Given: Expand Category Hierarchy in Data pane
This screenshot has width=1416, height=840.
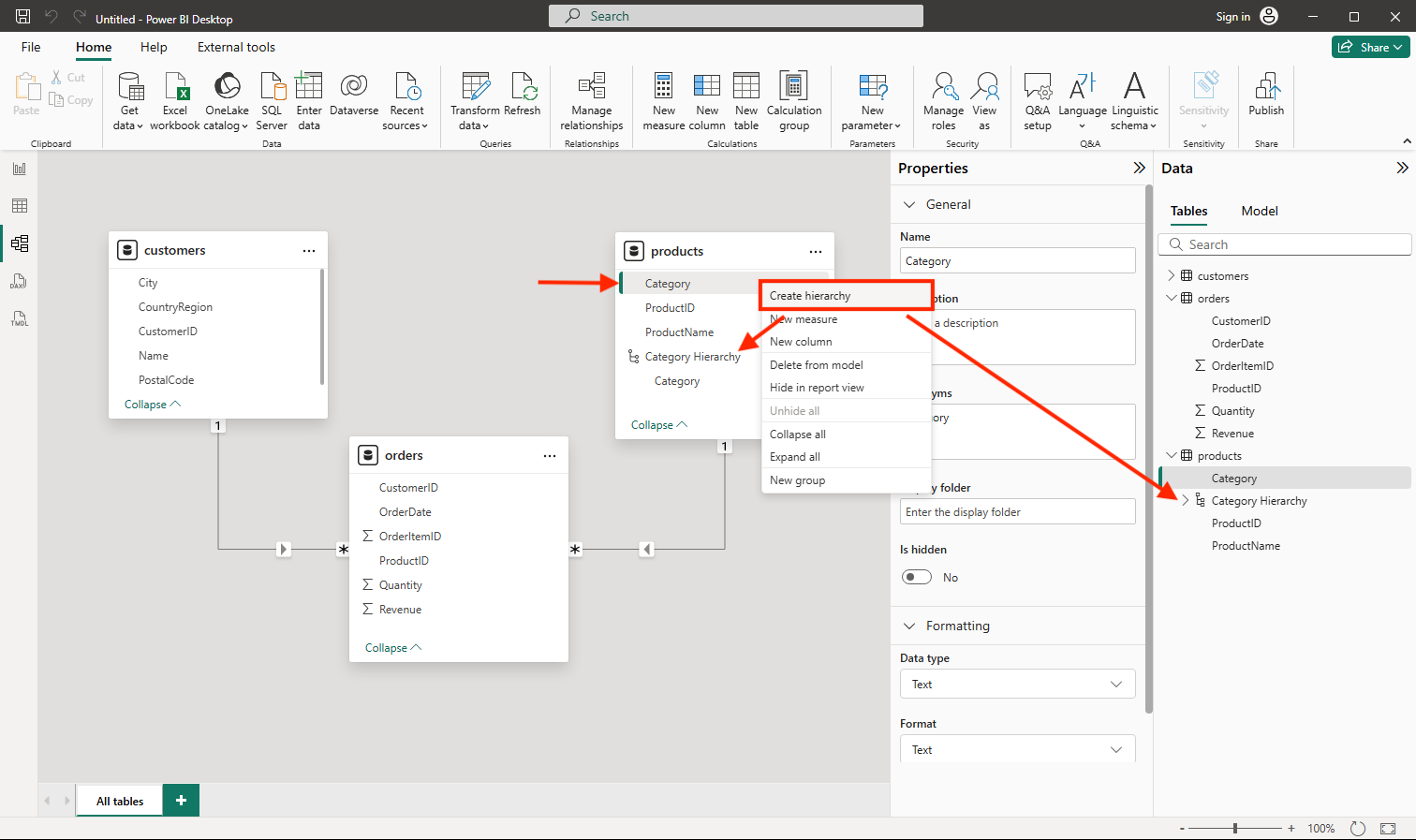Looking at the screenshot, I should [x=1186, y=500].
